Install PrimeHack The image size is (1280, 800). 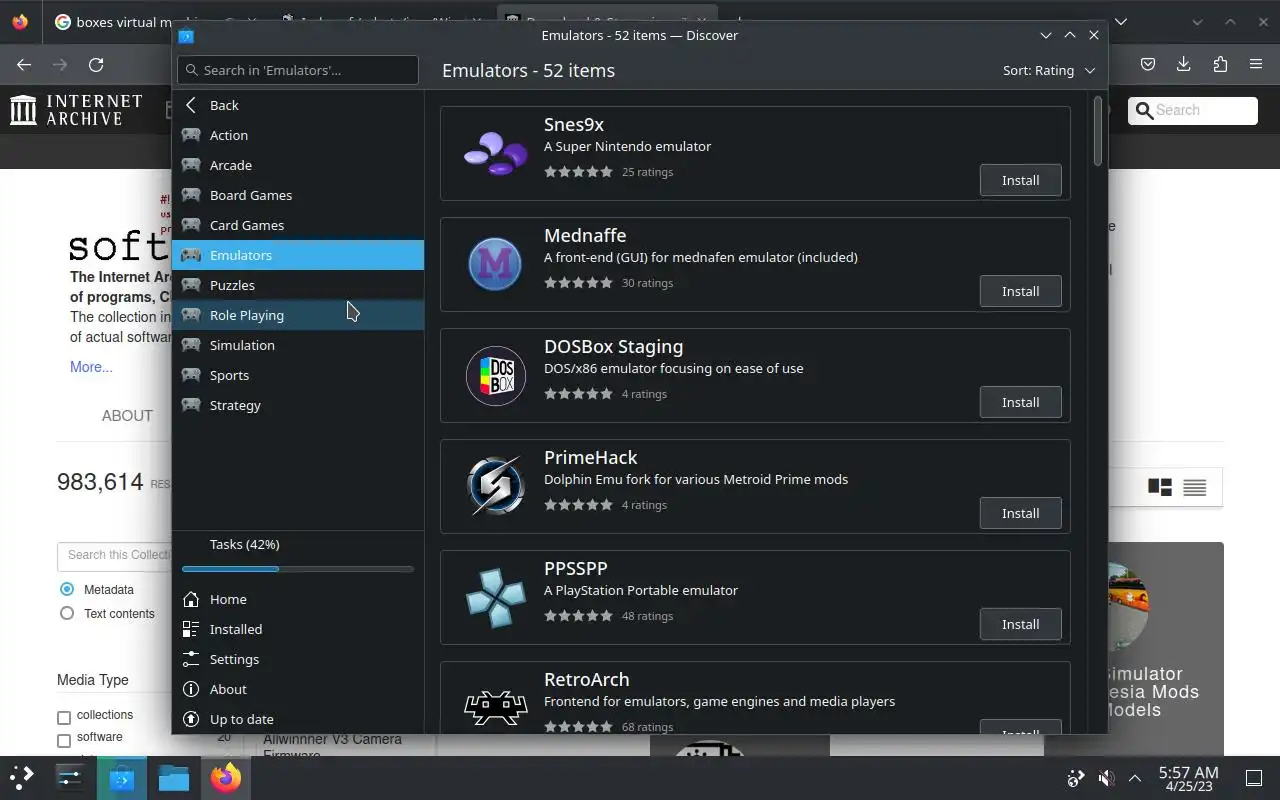[x=1020, y=513]
